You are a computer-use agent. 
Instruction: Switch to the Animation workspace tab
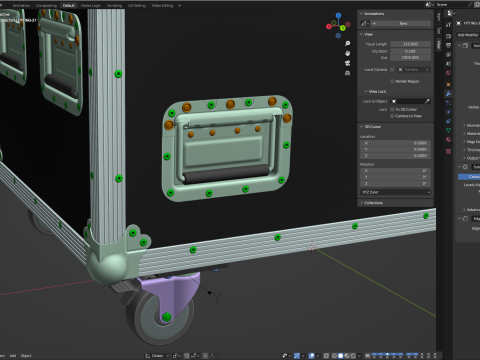coord(21,5)
